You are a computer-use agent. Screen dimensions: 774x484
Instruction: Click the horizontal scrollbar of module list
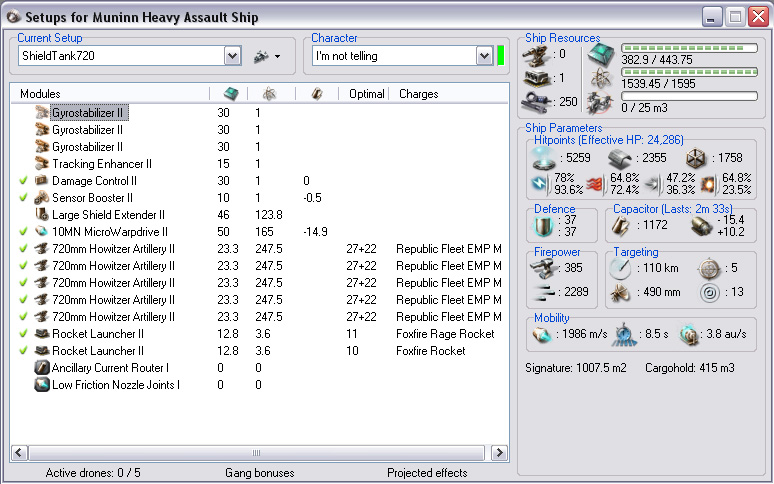[258, 453]
